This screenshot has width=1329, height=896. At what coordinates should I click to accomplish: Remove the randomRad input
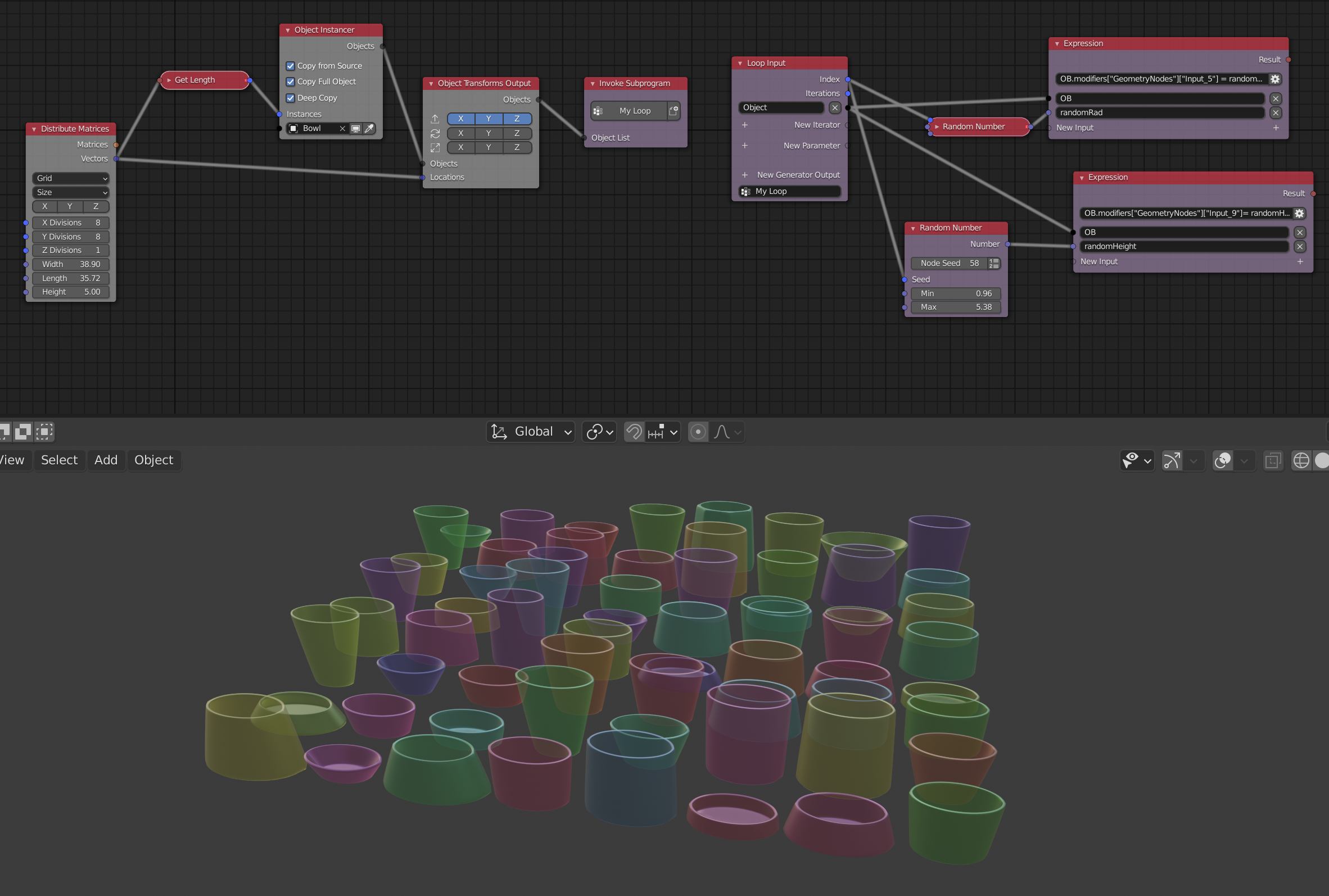pos(1275,113)
